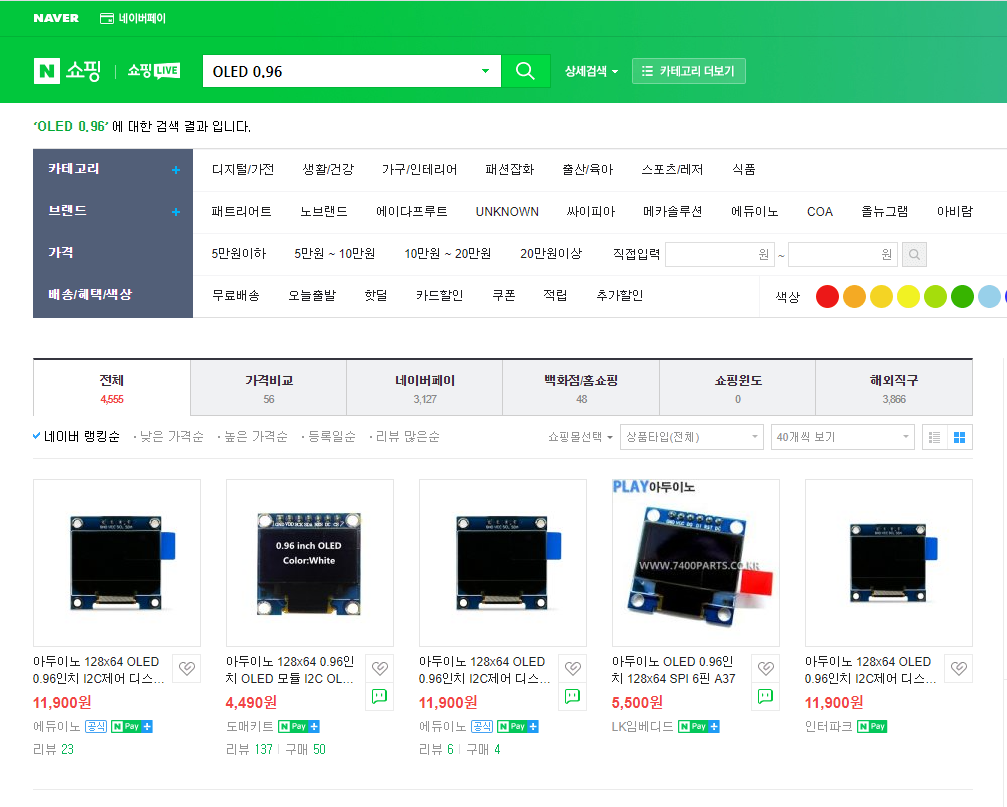Open 쇼핑몰선택 dropdown
Screen dimensions: 1007x807
pyautogui.click(x=580, y=437)
